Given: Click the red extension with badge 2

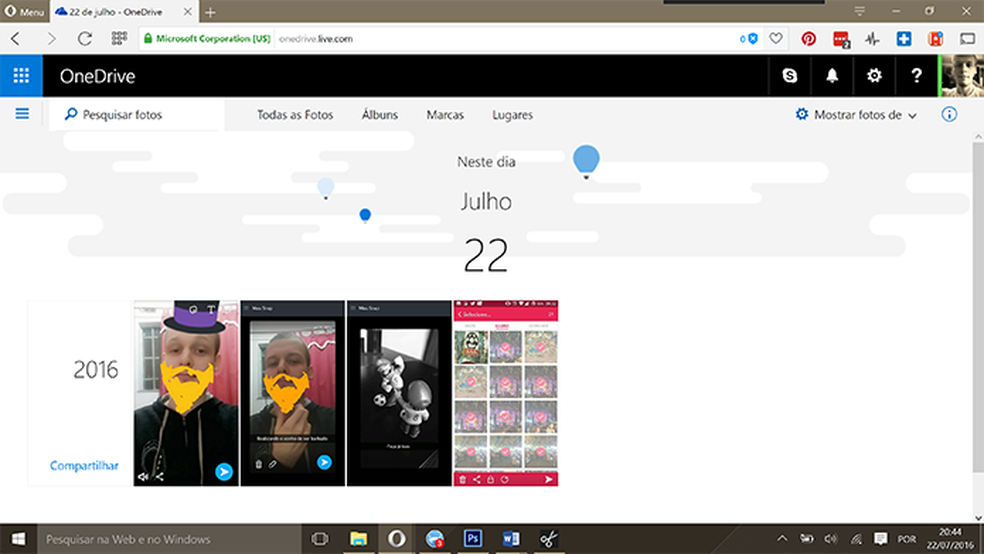Looking at the screenshot, I should (841, 39).
